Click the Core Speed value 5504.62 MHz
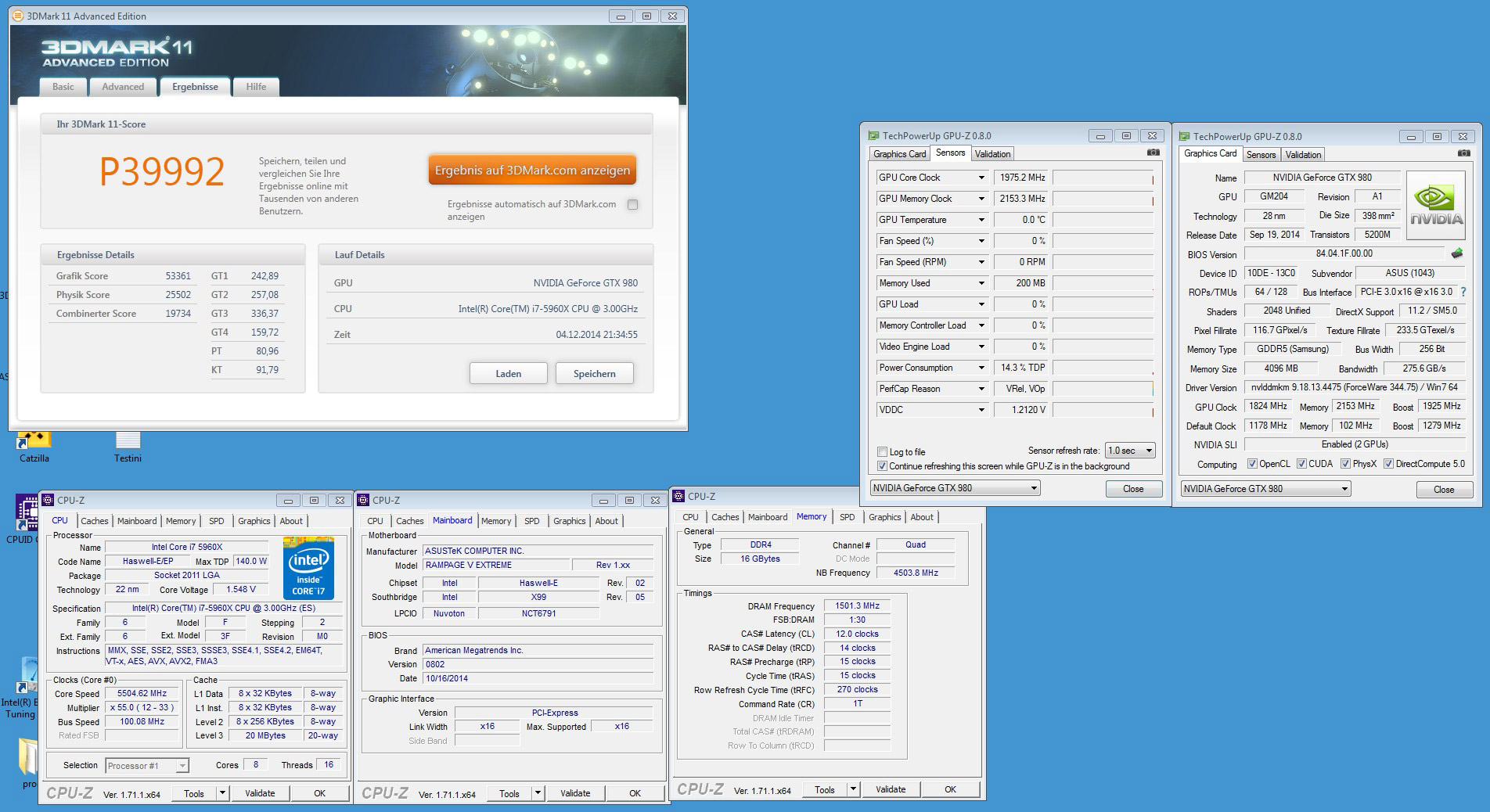The width and height of the screenshot is (1490, 812). (142, 693)
